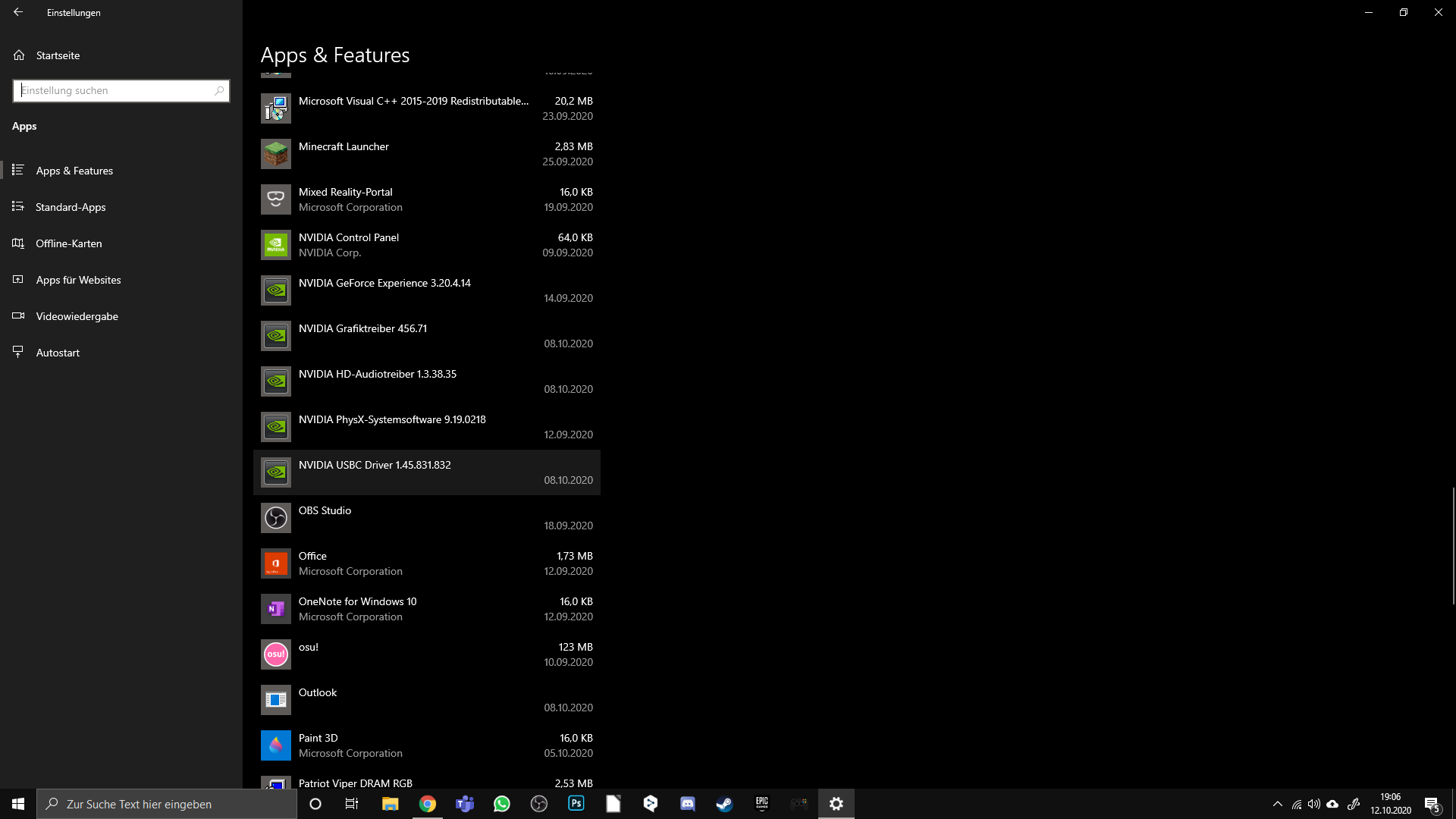Open Offline-Karten settings page
Viewport: 1456px width, 819px height.
(x=68, y=243)
